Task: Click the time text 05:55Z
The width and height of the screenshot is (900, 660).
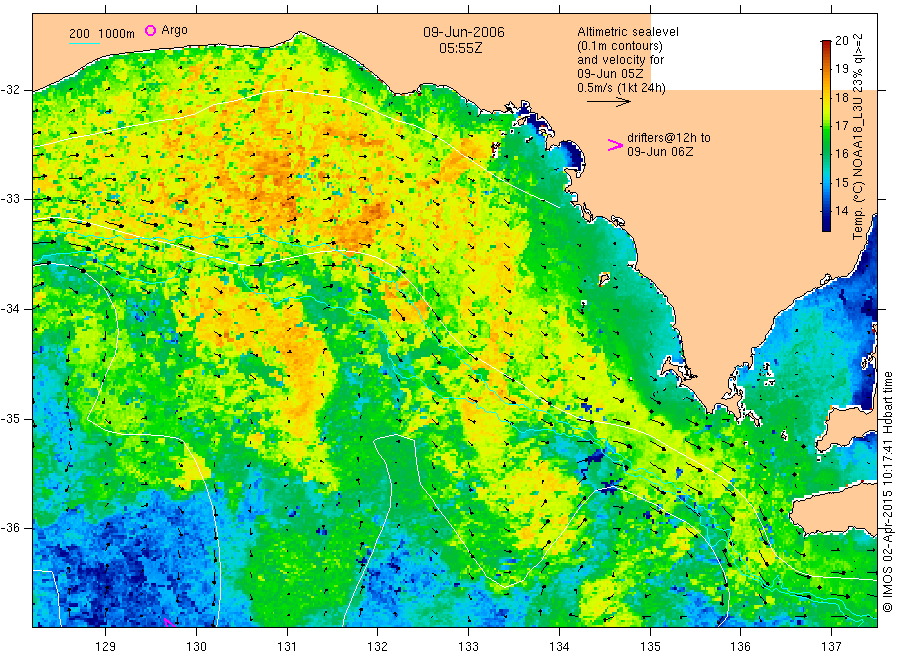Action: 460,49
